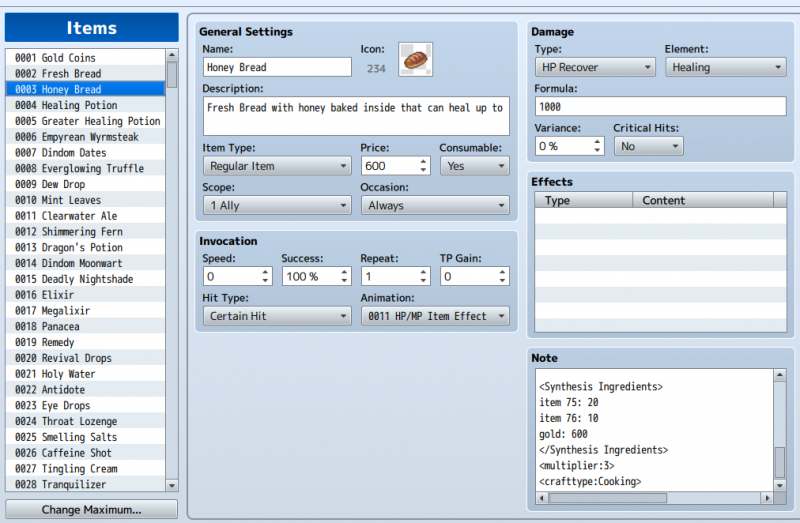The height and width of the screenshot is (523, 800).
Task: Increase the TP Gain value
Action: [x=503, y=272]
